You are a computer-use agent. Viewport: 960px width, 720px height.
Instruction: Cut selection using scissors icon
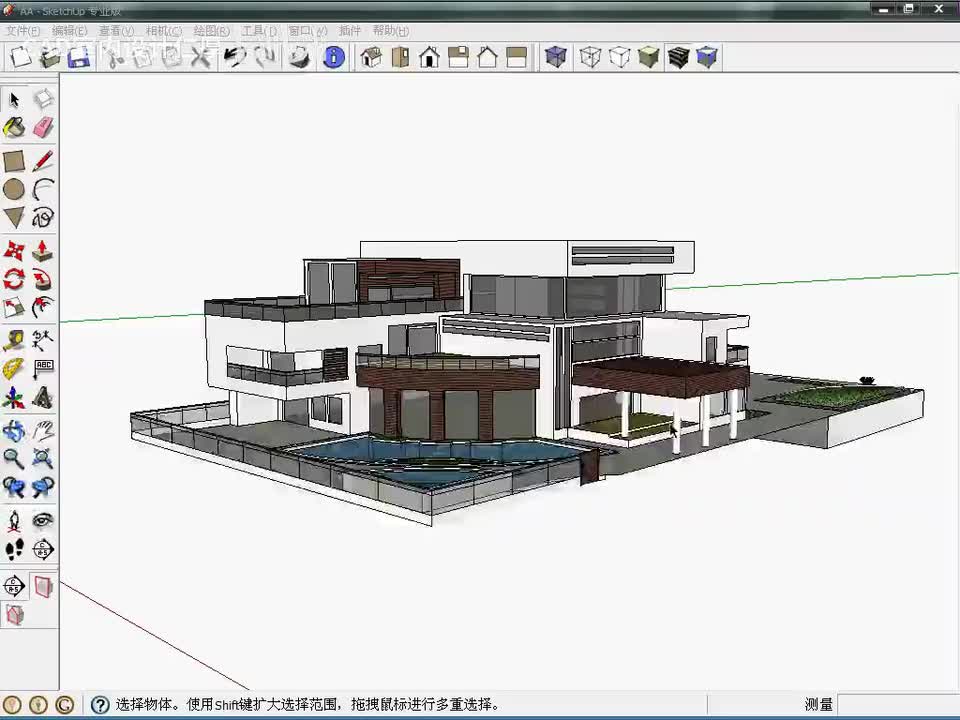click(x=114, y=58)
